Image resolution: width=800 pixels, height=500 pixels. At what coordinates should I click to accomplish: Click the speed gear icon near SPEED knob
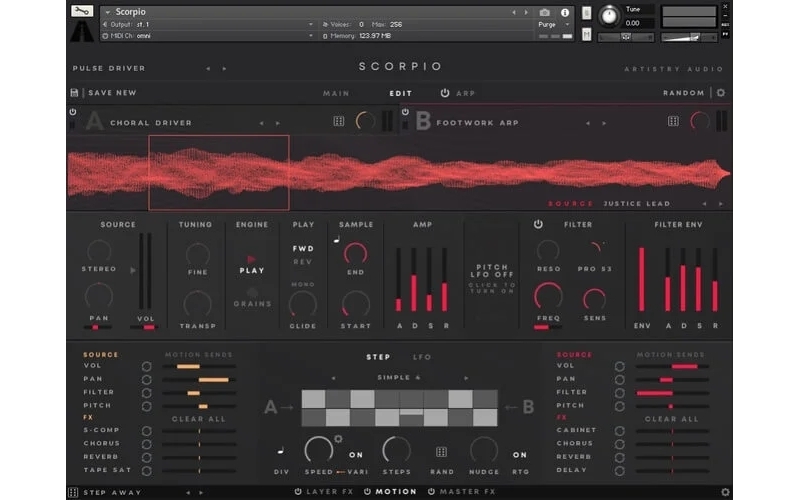click(338, 439)
